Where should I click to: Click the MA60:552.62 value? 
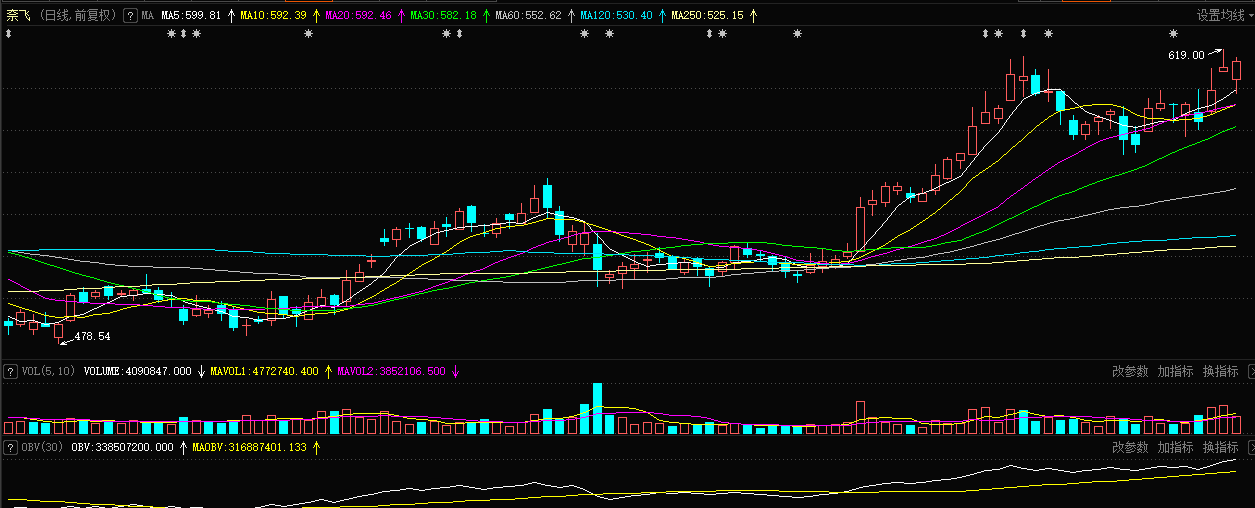pyautogui.click(x=528, y=16)
